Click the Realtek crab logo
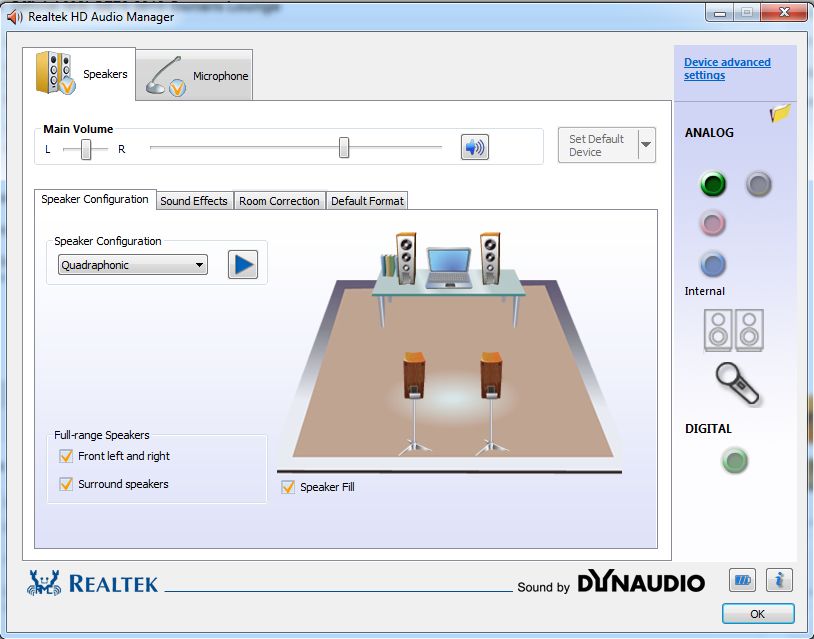 click(x=44, y=582)
